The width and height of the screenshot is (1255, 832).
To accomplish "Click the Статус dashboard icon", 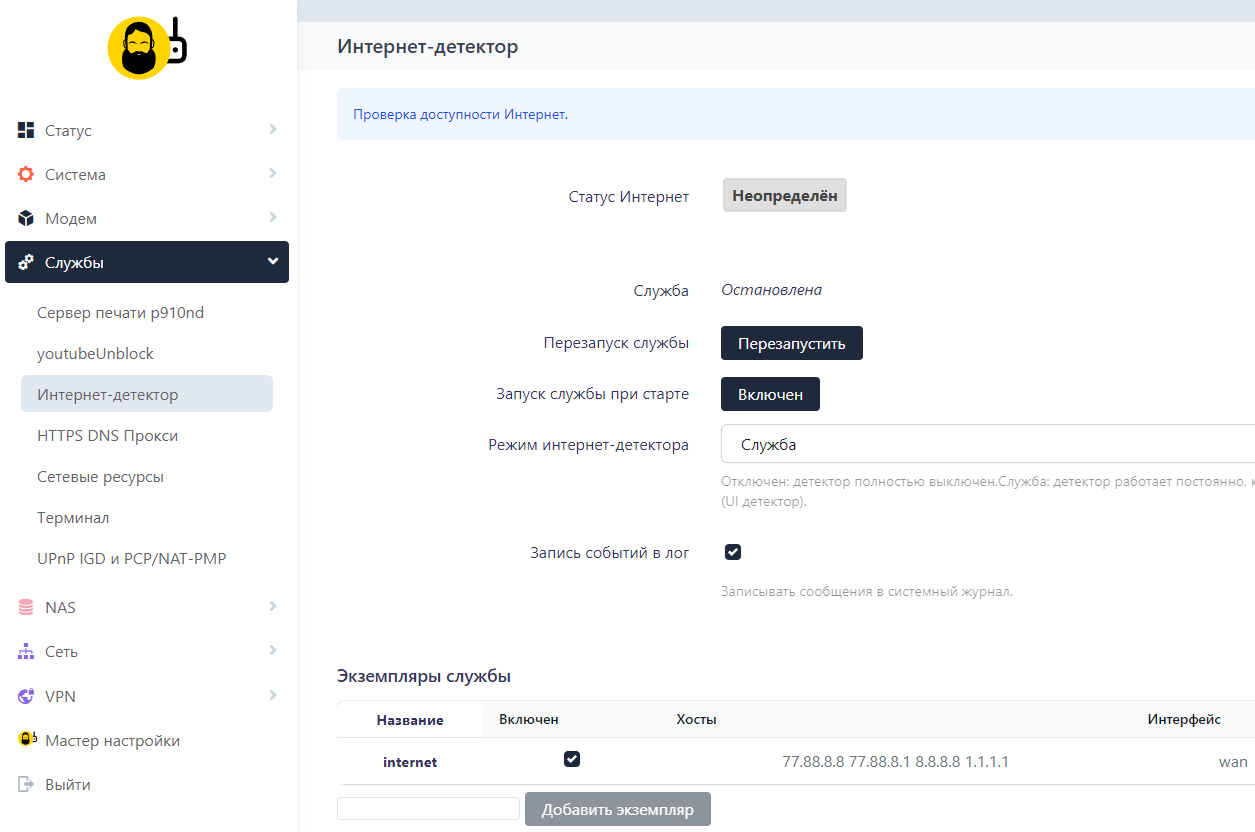I will tap(26, 130).
